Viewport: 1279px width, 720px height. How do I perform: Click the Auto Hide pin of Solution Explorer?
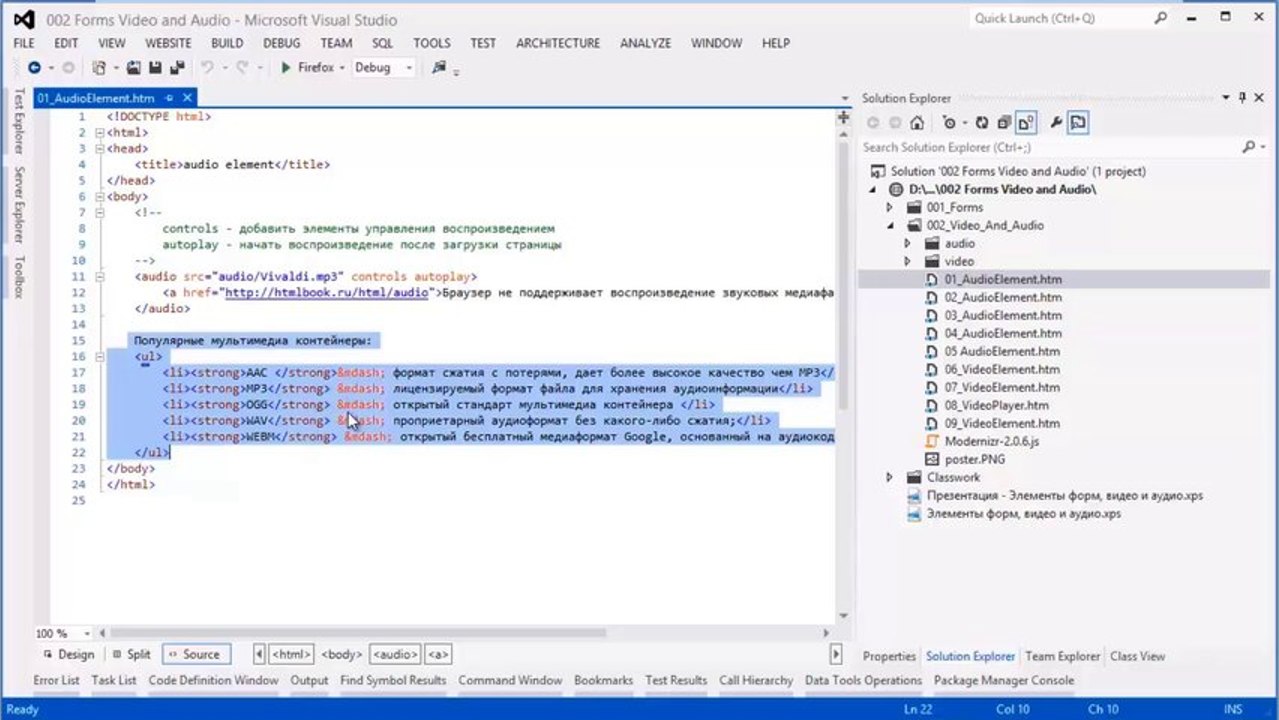pos(1243,98)
